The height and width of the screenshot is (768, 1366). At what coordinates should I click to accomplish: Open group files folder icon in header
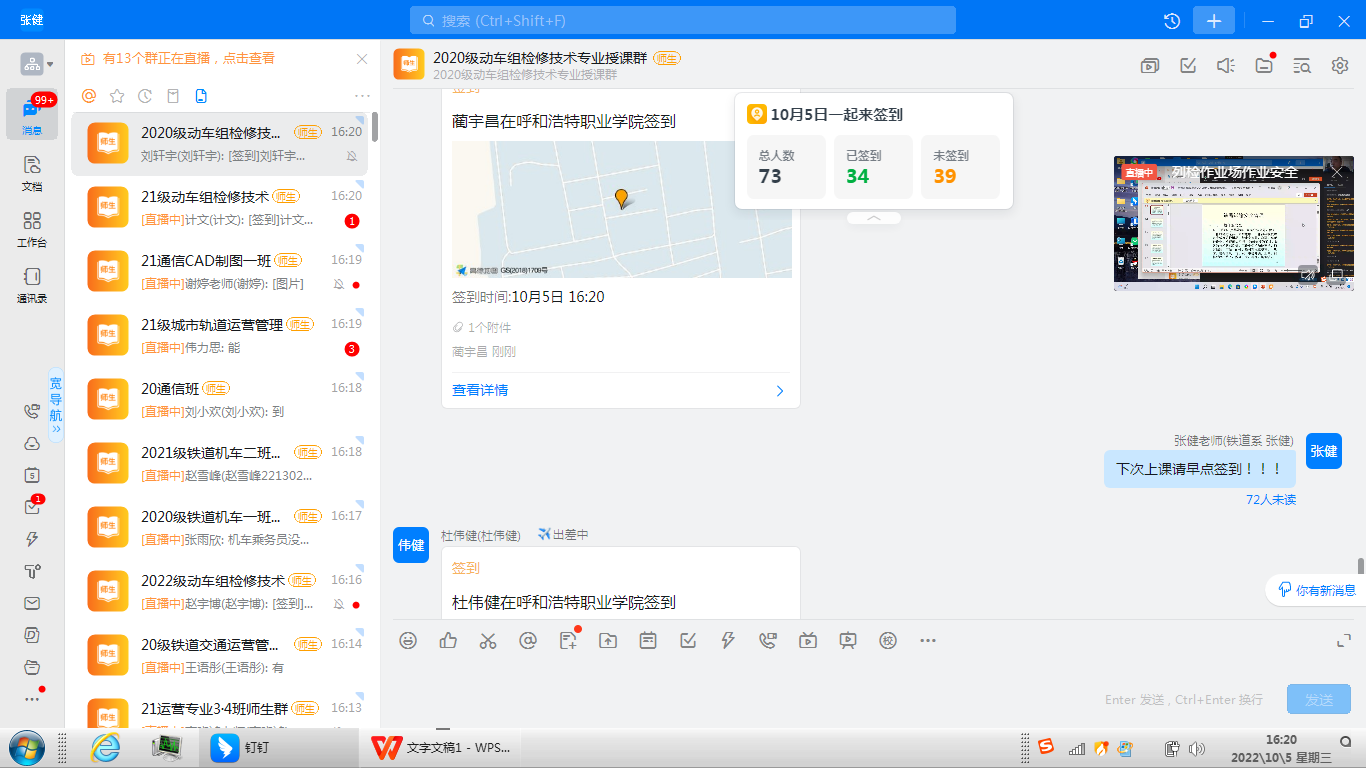click(1264, 66)
